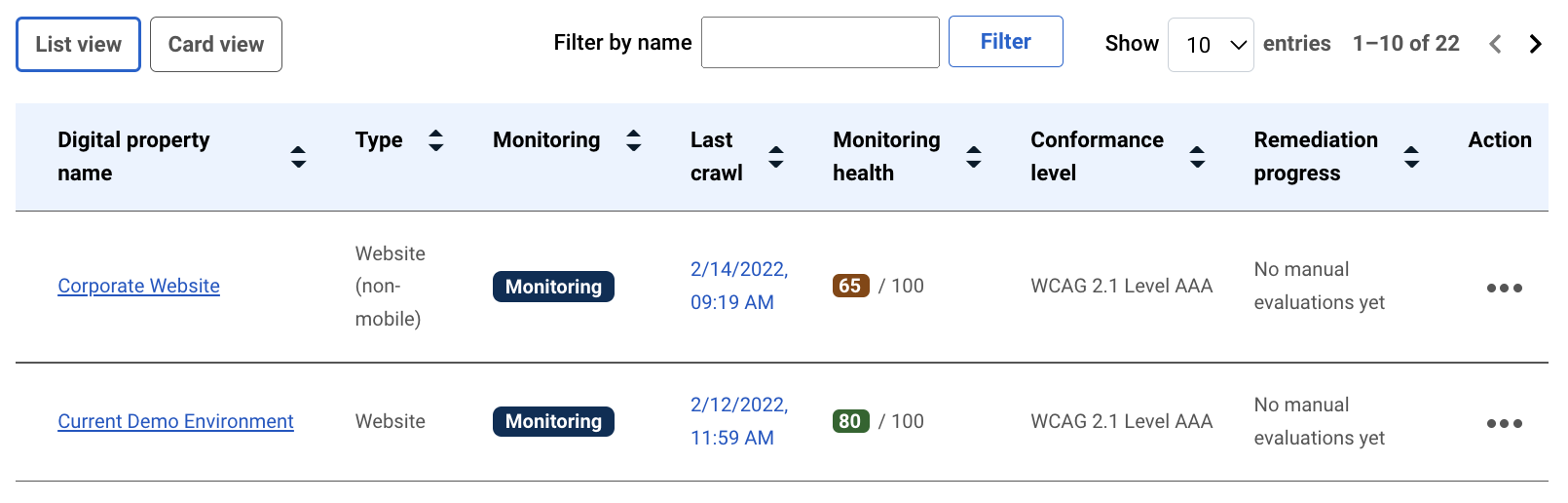Sort by Digital property name column
Screen dimensions: 1568x503
point(298,157)
